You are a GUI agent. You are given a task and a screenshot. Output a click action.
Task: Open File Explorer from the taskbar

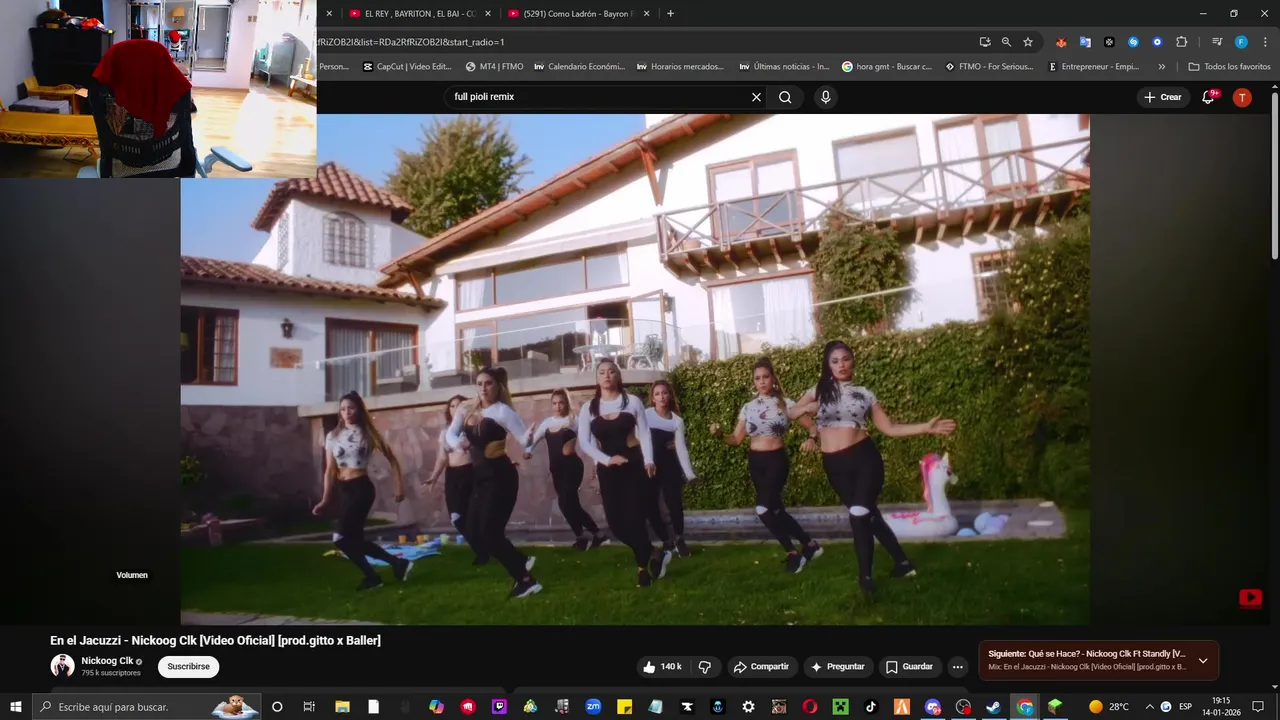(341, 707)
